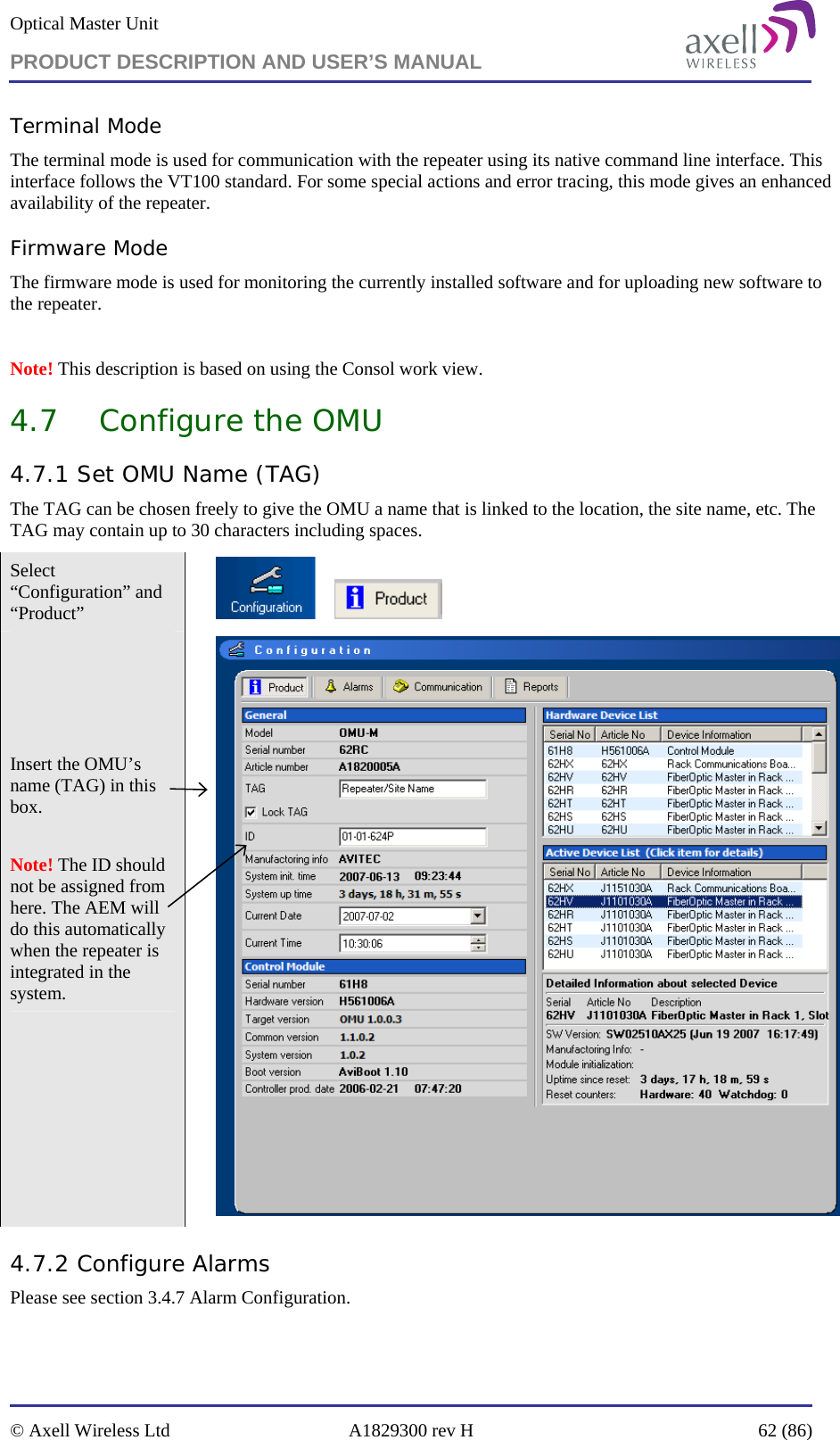Click the Configuration window title icon
Viewport: 840px width, 1440px height.
coord(236,650)
